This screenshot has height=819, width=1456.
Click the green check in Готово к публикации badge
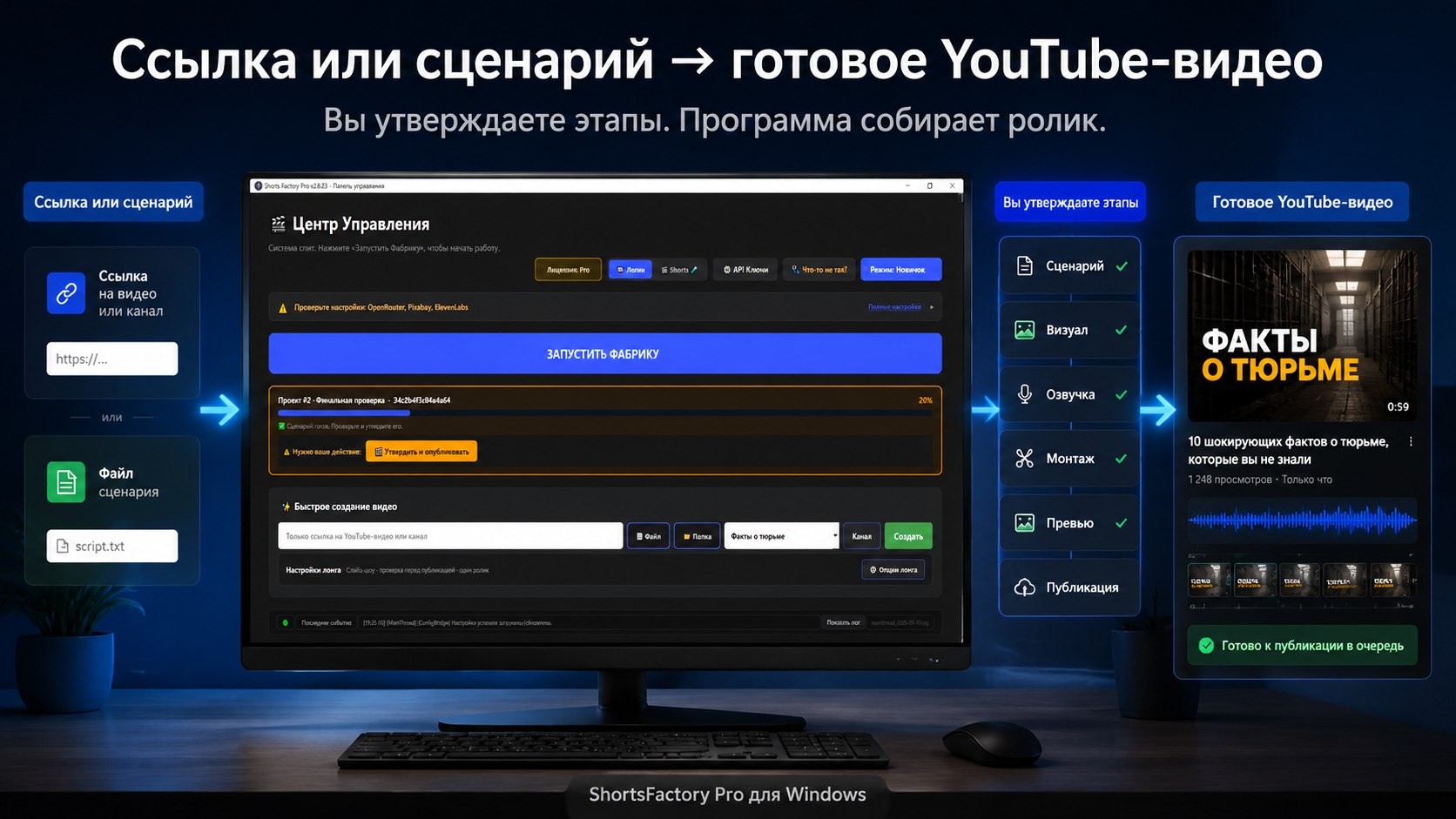click(x=1206, y=645)
